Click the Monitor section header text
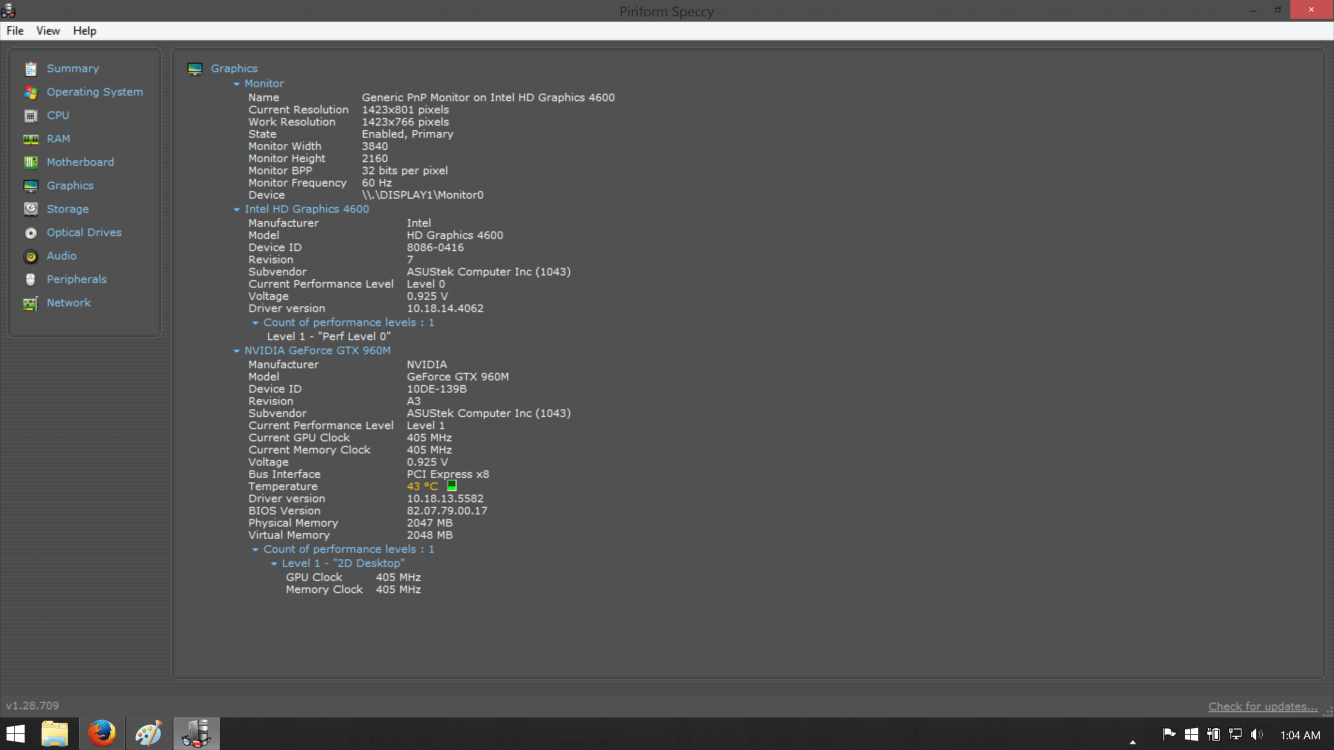This screenshot has height=750, width=1334. point(264,84)
